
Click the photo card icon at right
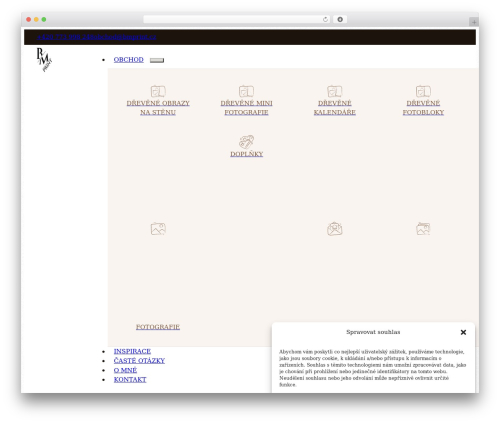click(423, 229)
